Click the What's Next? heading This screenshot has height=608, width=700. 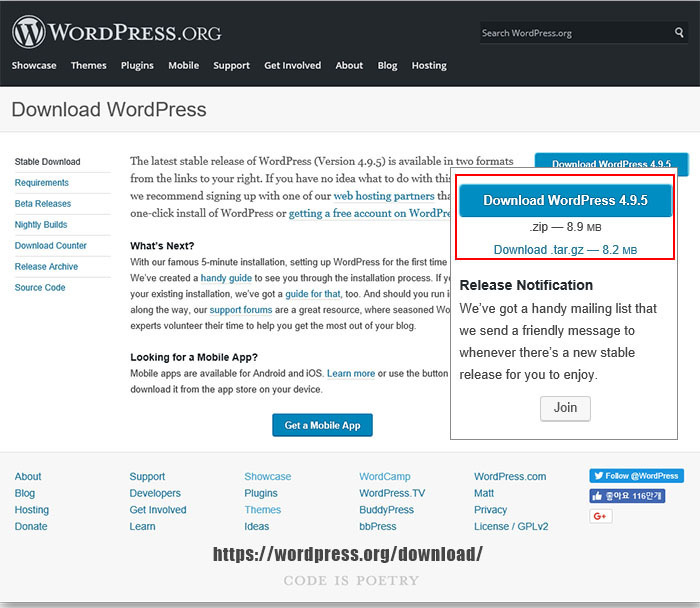click(x=162, y=246)
